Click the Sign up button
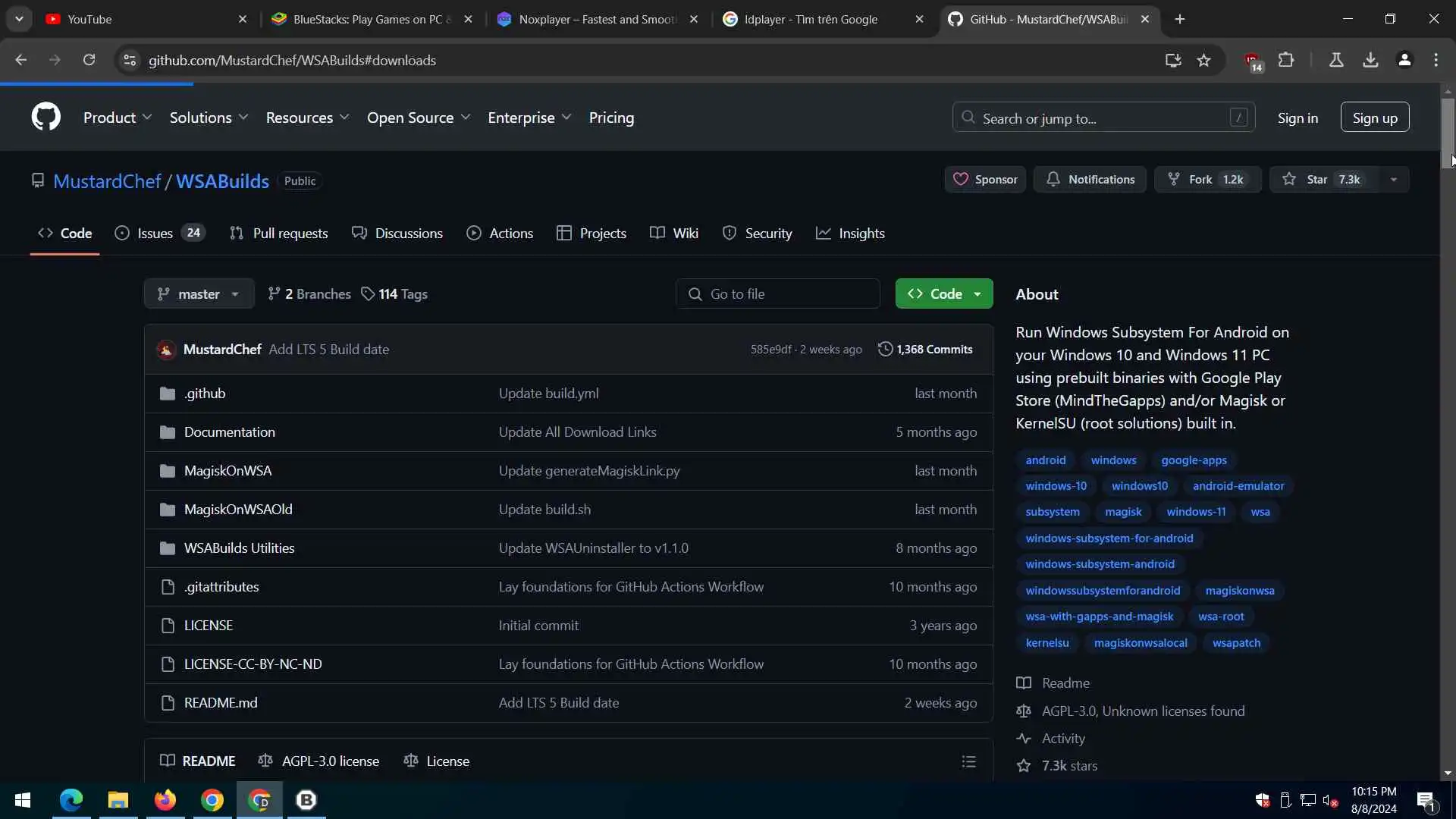The width and height of the screenshot is (1456, 819). (1374, 118)
